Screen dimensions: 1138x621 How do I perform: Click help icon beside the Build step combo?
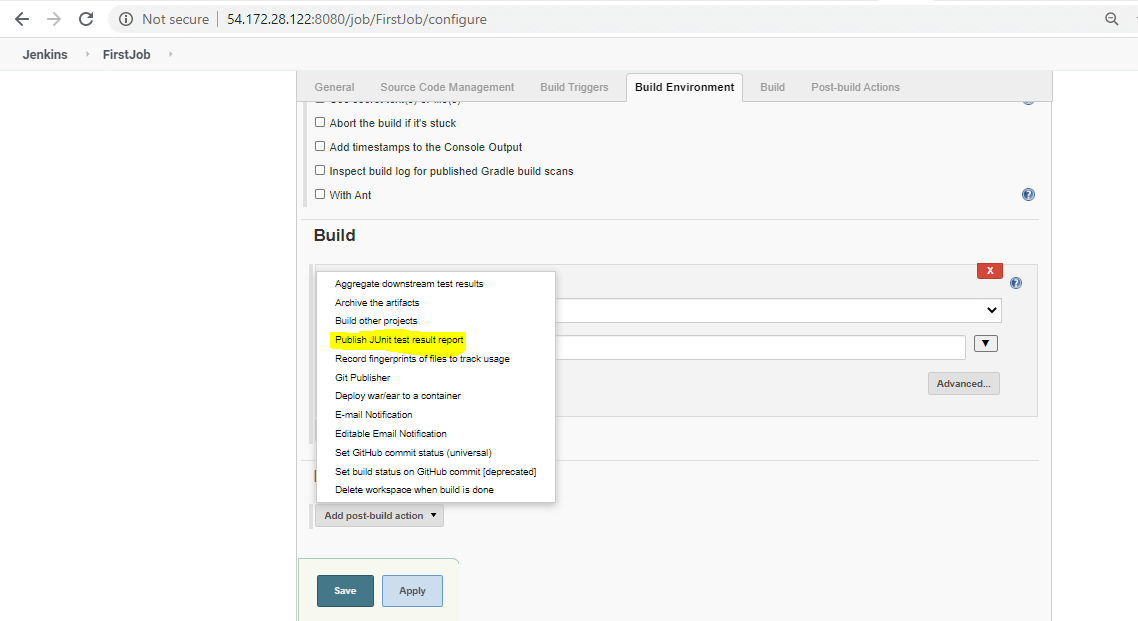click(1015, 283)
